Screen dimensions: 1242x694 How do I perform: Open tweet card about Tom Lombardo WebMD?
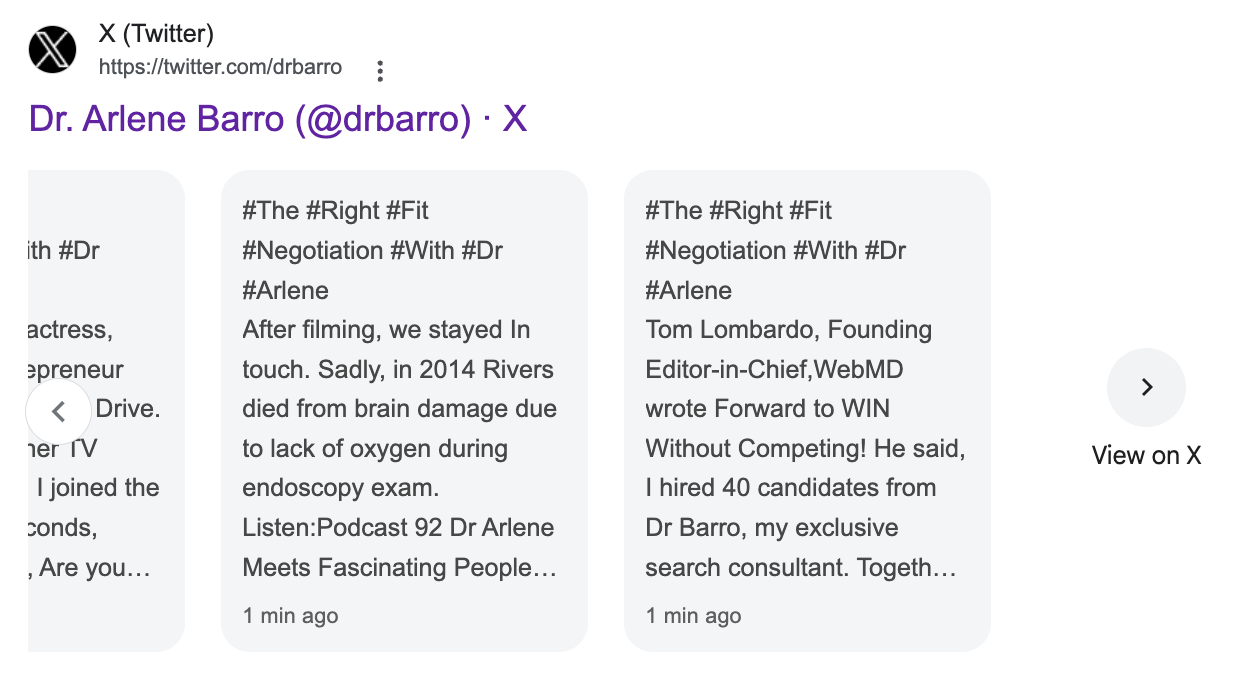click(x=807, y=411)
